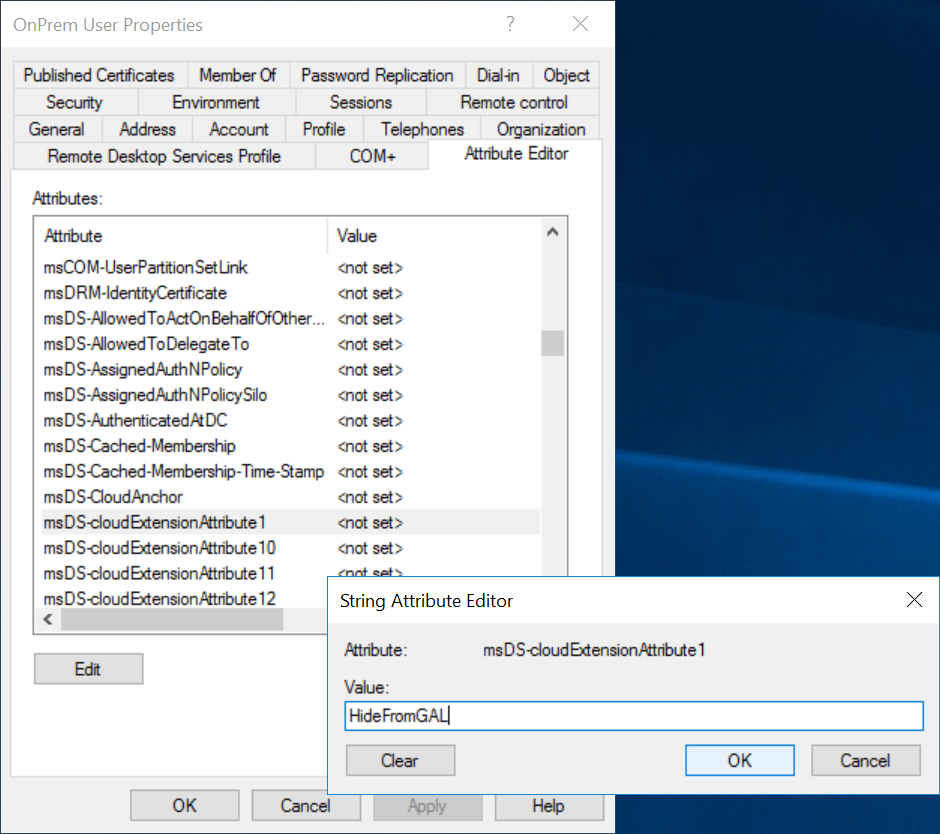
Task: Sort by the Attribute column header
Action: 180,236
